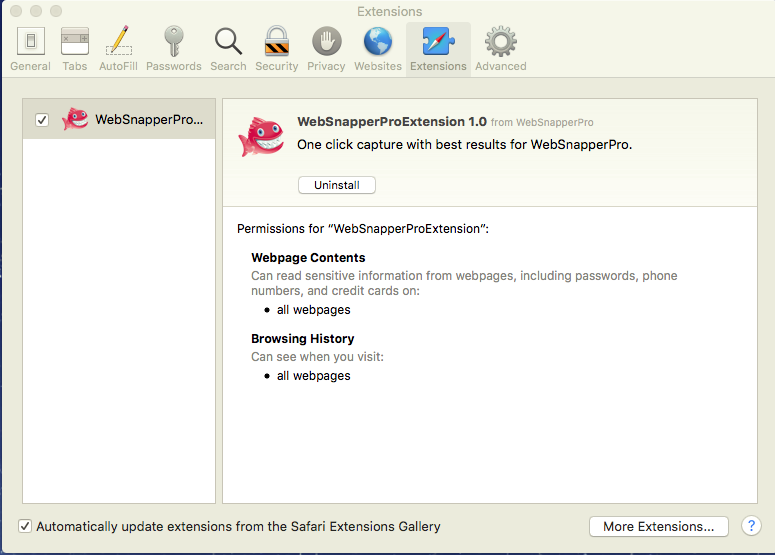Viewport: 775px width, 555px height.
Task: Open the Passwords preferences pane
Action: [173, 49]
